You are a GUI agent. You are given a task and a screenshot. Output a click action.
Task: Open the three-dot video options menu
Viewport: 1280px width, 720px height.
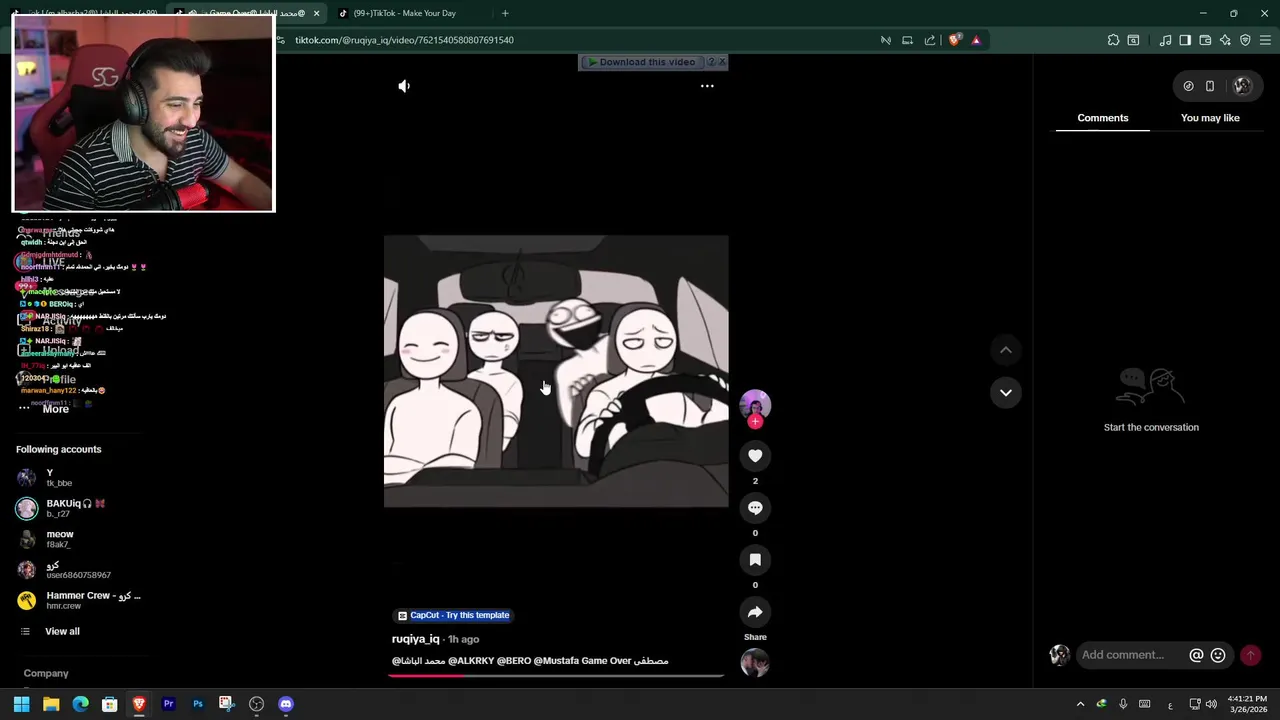(707, 86)
